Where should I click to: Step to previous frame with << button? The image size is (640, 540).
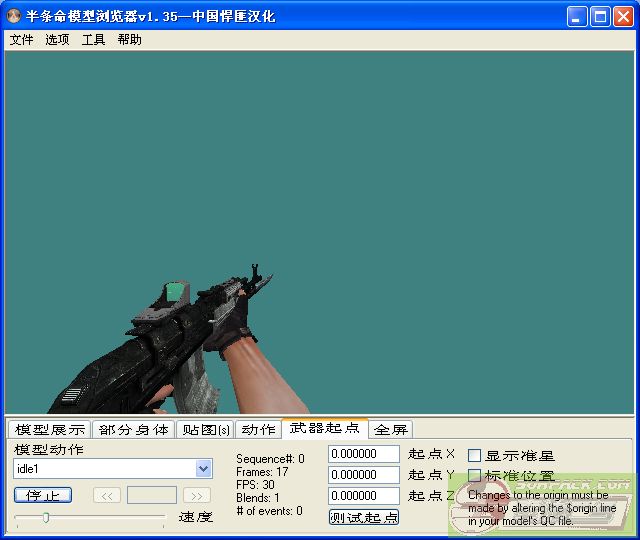click(x=107, y=496)
